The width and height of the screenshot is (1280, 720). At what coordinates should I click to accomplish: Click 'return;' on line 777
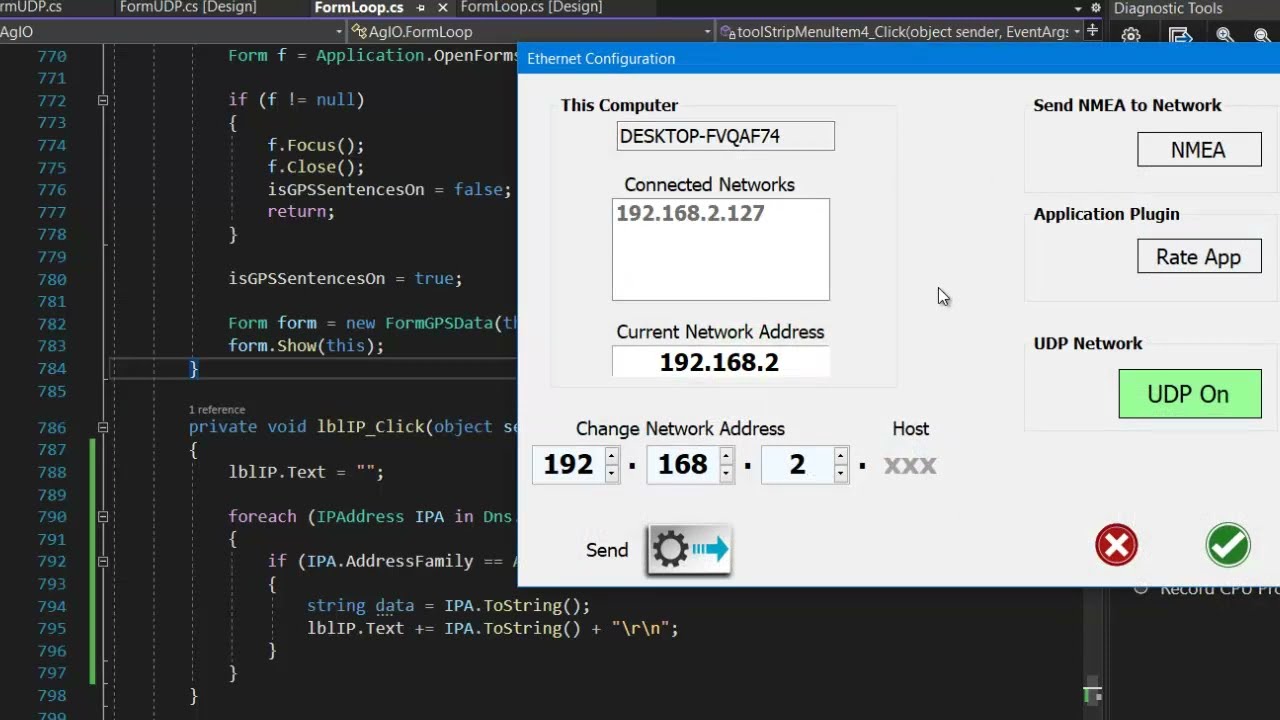tap(301, 211)
